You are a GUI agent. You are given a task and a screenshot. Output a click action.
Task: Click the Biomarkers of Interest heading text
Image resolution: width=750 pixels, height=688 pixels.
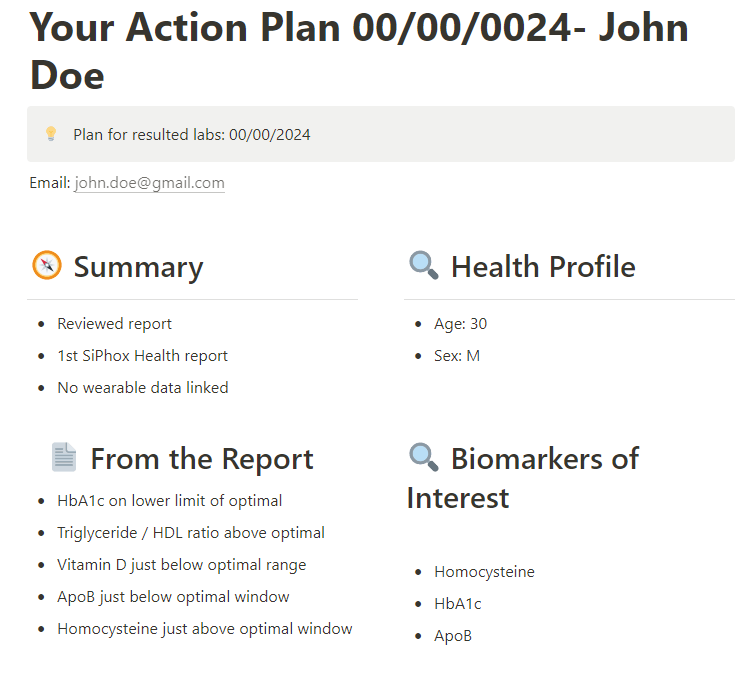tap(544, 459)
